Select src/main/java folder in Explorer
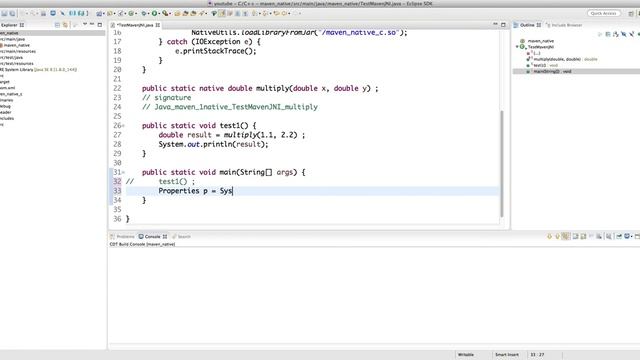Viewport: 640px width, 360px height. pos(13,39)
